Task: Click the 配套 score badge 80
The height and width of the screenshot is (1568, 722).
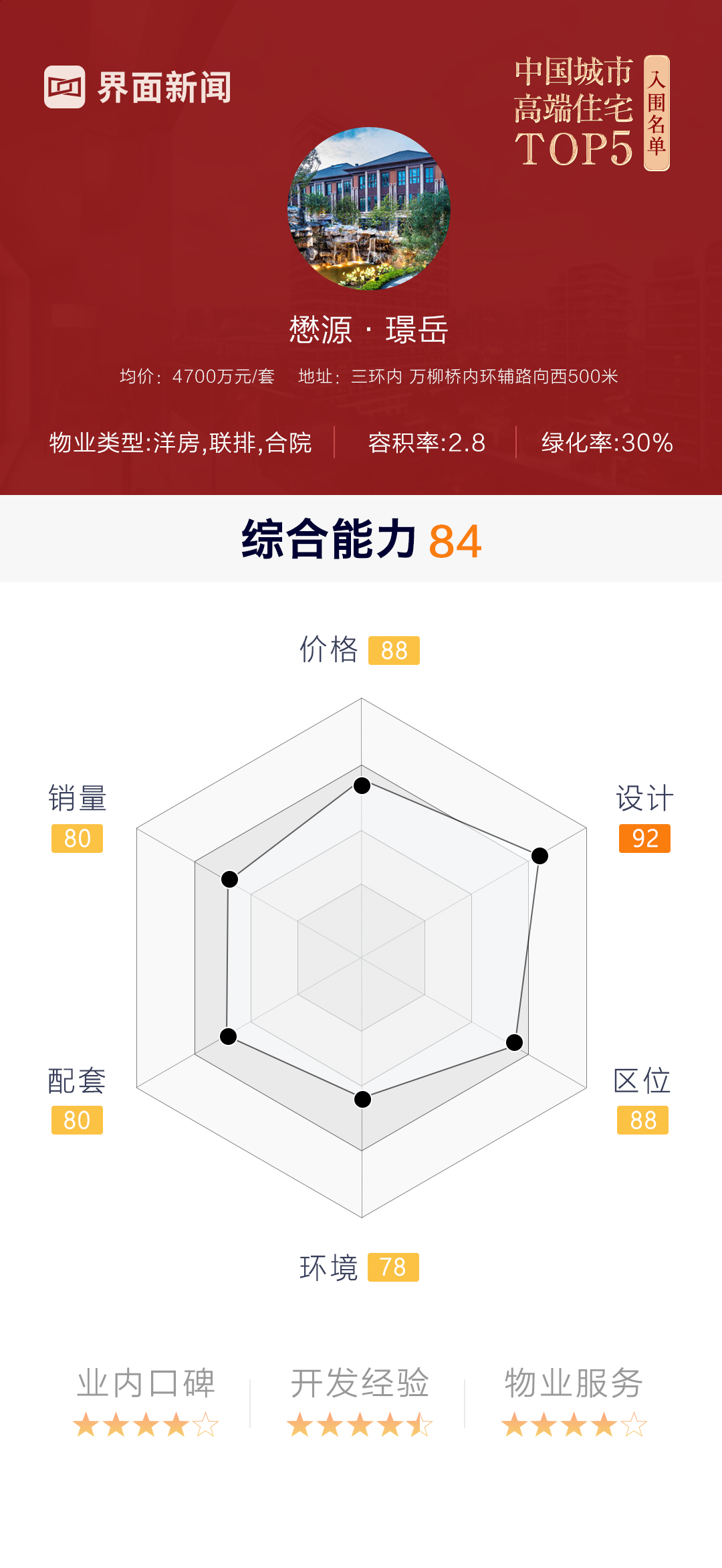Action: [77, 1120]
